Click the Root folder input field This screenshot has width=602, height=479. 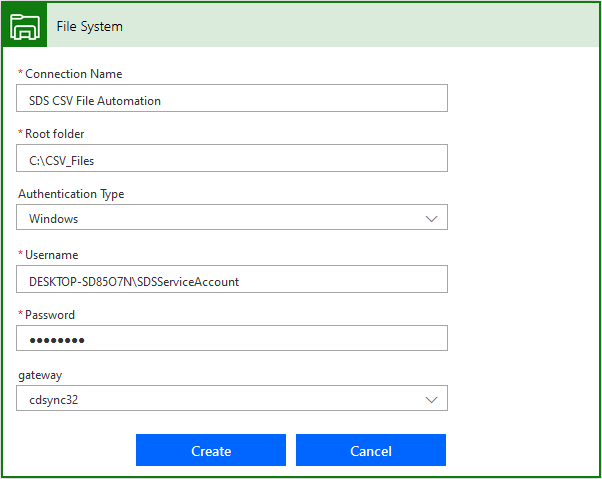coord(232,158)
